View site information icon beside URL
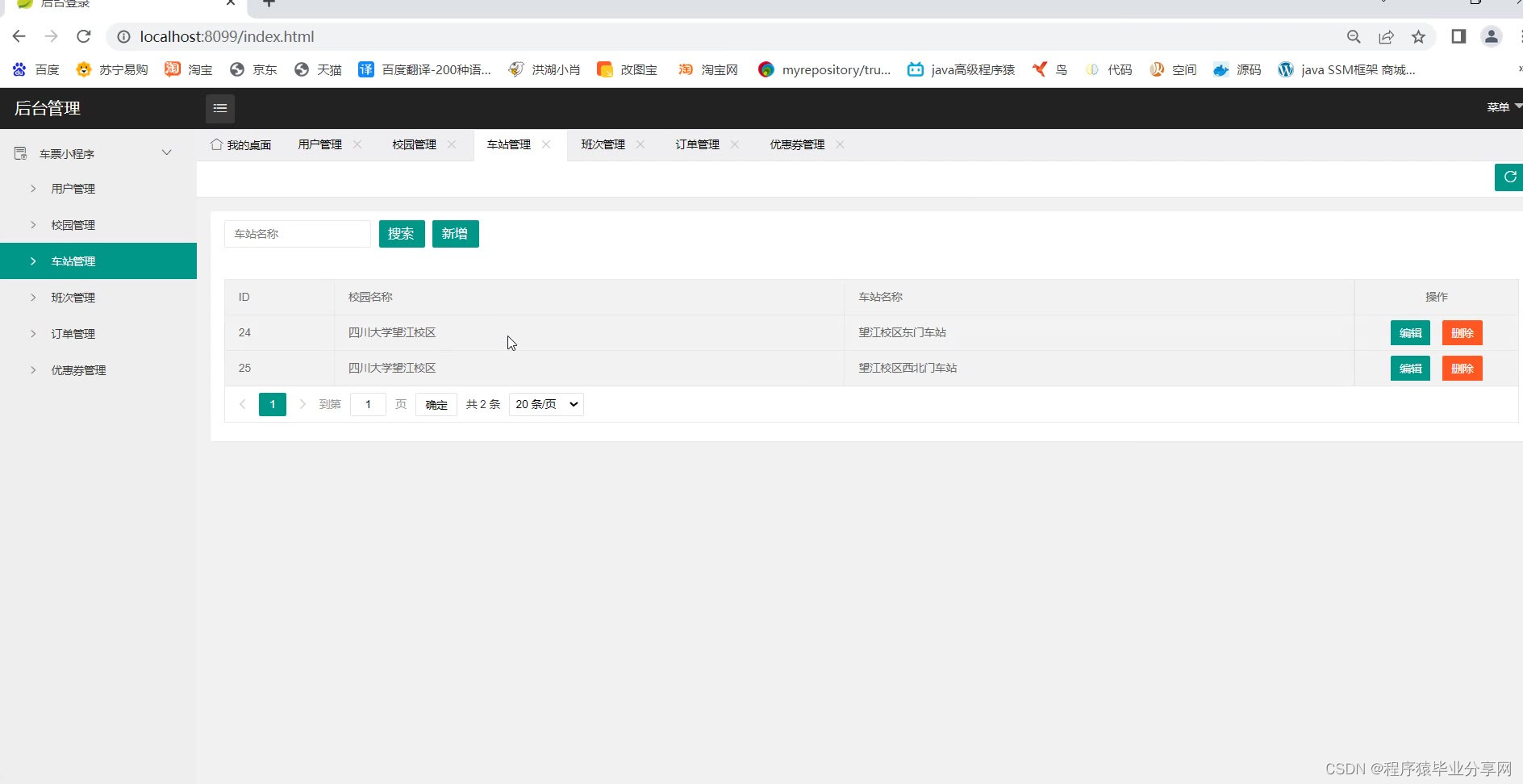This screenshot has width=1523, height=784. [123, 36]
